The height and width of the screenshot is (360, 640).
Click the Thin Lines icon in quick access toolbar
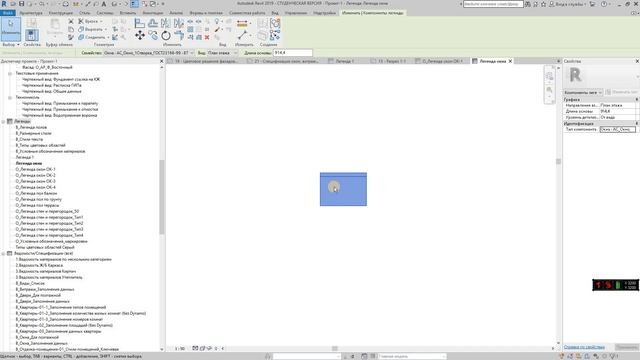pyautogui.click(x=134, y=4)
